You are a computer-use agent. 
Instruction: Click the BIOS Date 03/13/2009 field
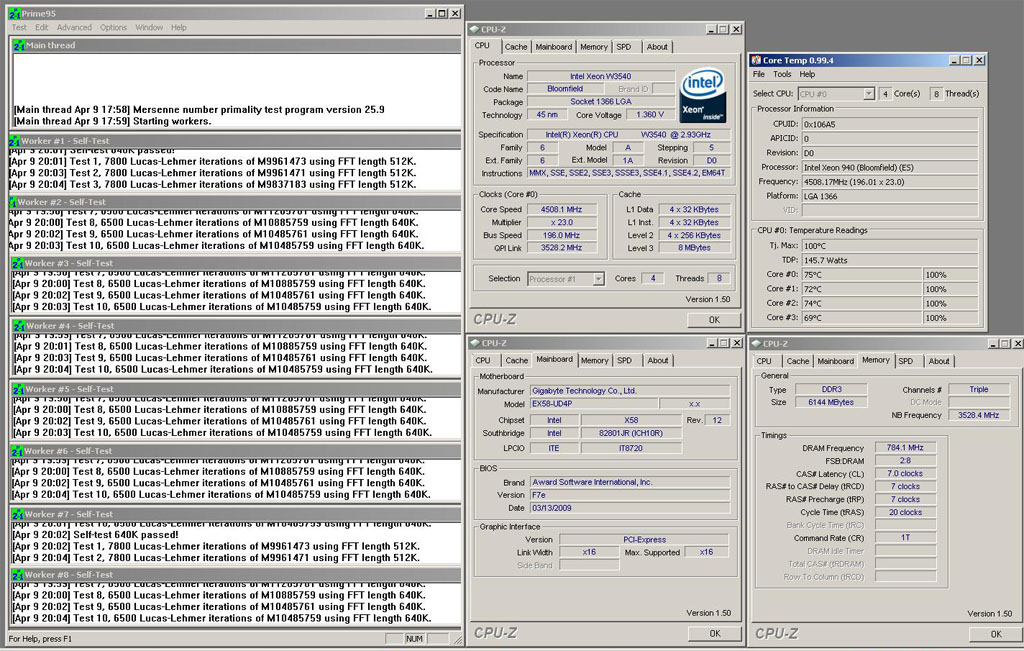[x=630, y=508]
